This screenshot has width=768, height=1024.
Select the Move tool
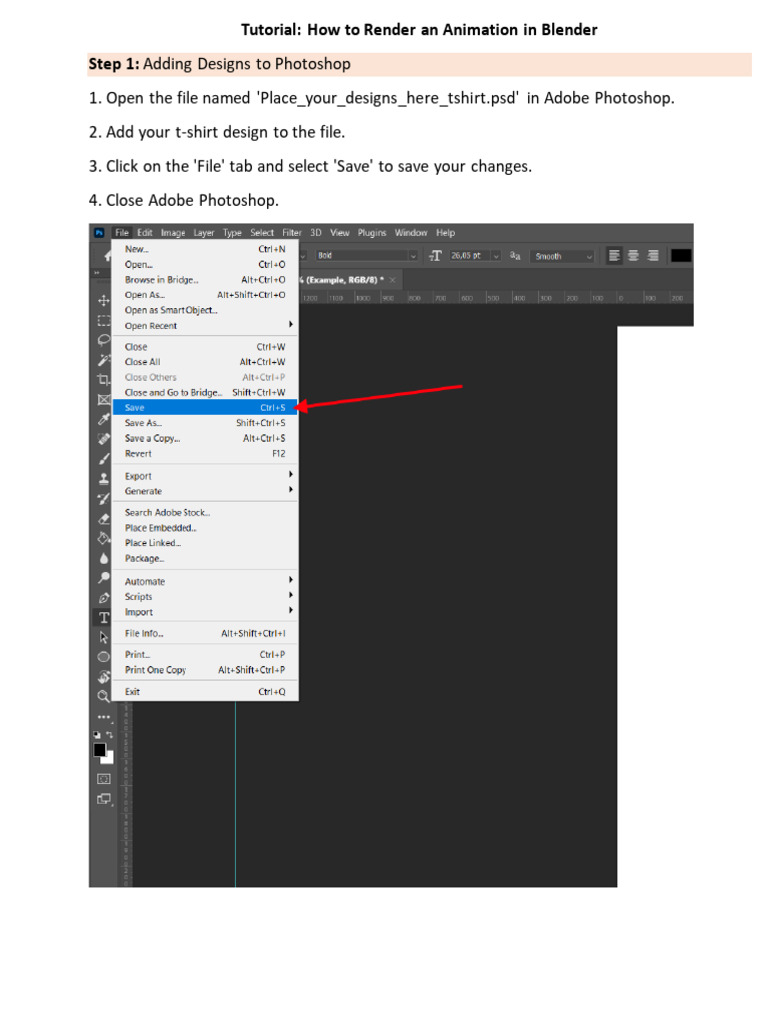103,300
